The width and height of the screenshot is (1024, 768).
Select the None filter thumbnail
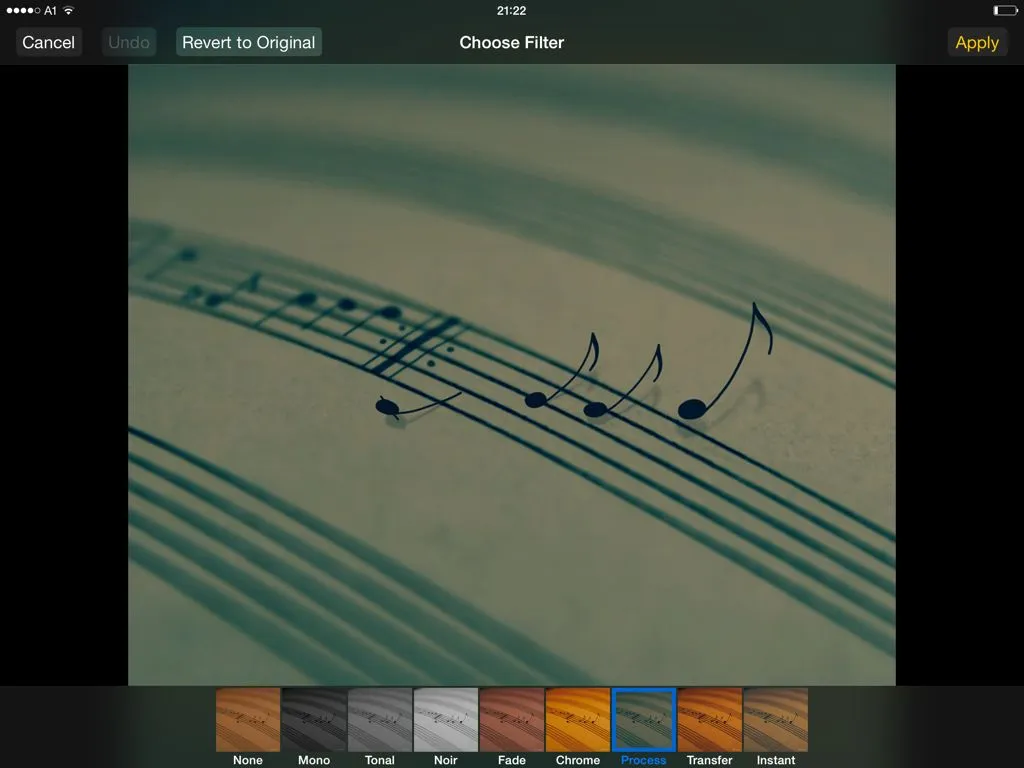tap(248, 720)
